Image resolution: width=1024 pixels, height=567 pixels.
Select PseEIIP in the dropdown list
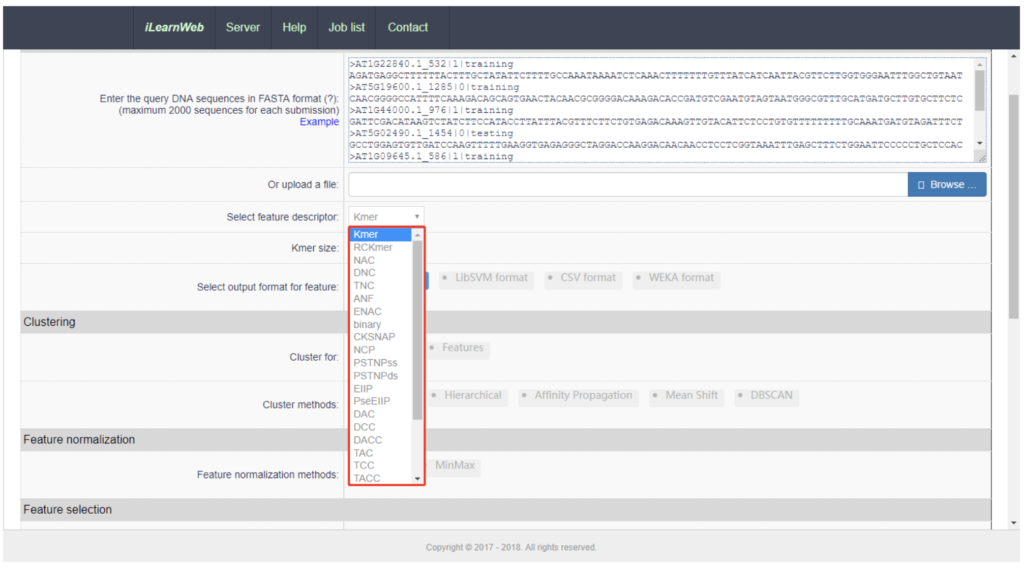point(371,401)
